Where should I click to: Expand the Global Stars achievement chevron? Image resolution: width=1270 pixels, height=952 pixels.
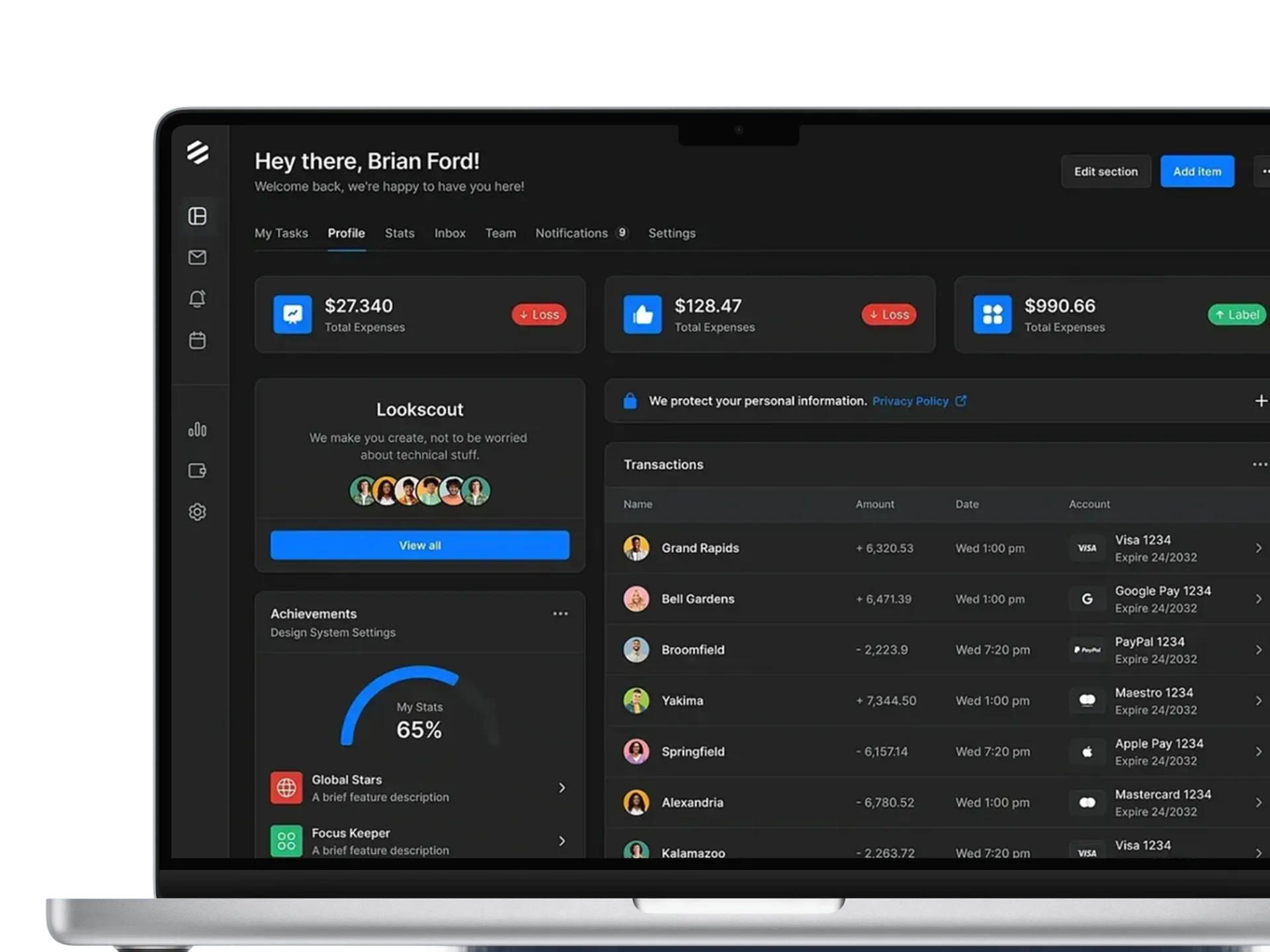click(x=562, y=787)
